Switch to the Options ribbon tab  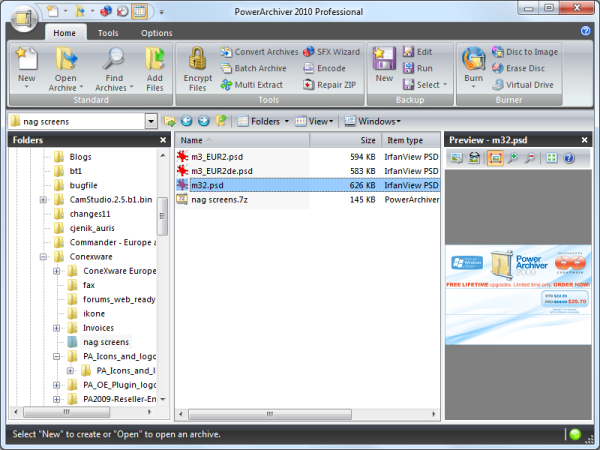157,33
